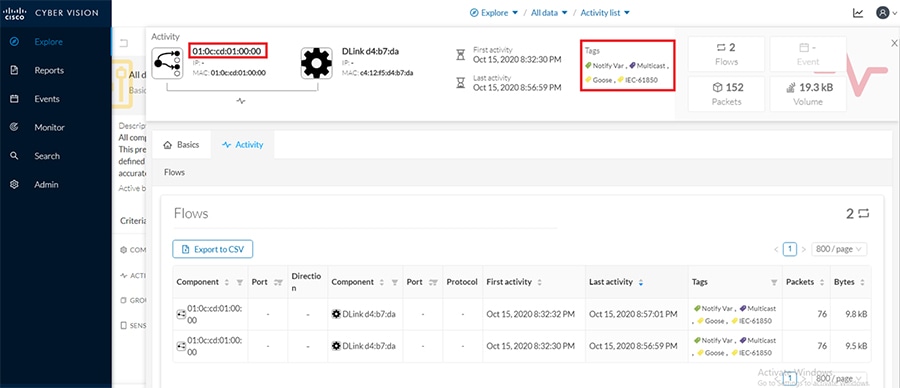
Task: Sort by Last activity column
Action: coord(641,282)
